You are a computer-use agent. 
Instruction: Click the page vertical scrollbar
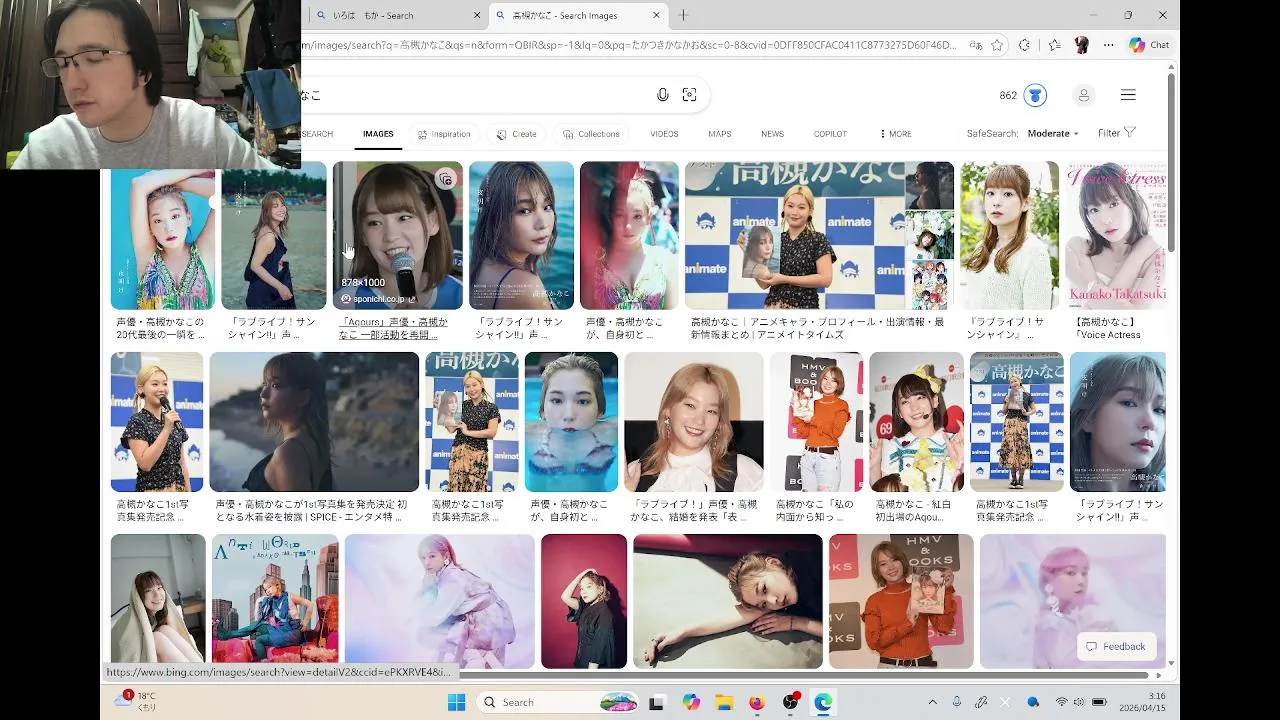[x=1171, y=160]
